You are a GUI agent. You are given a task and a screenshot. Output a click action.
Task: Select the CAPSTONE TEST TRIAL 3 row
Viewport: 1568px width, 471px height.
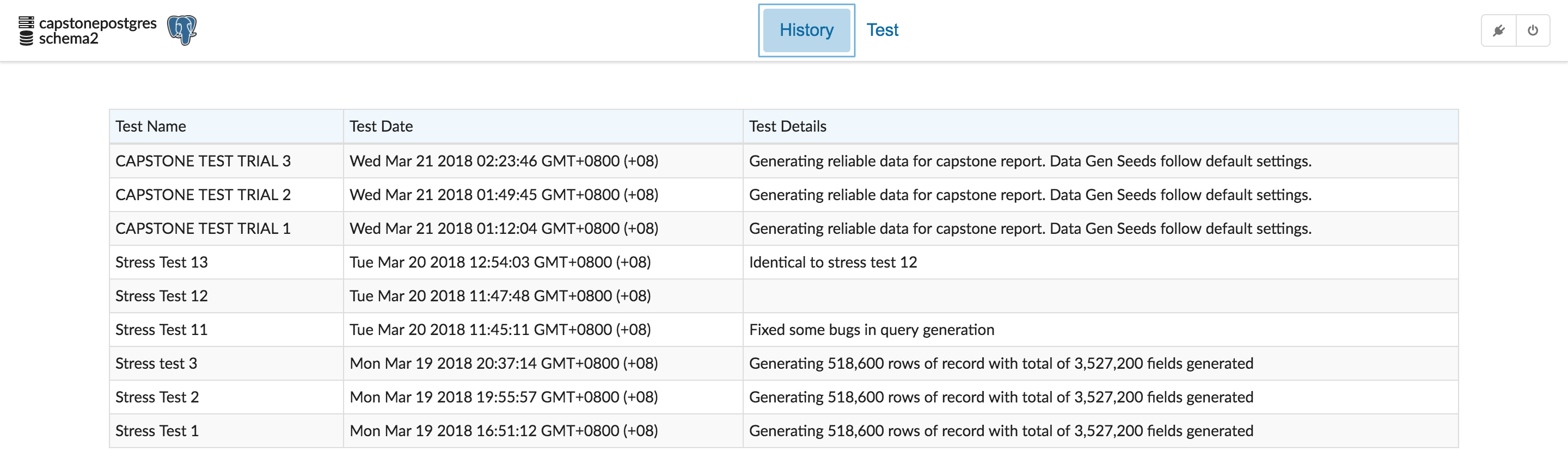coord(203,161)
